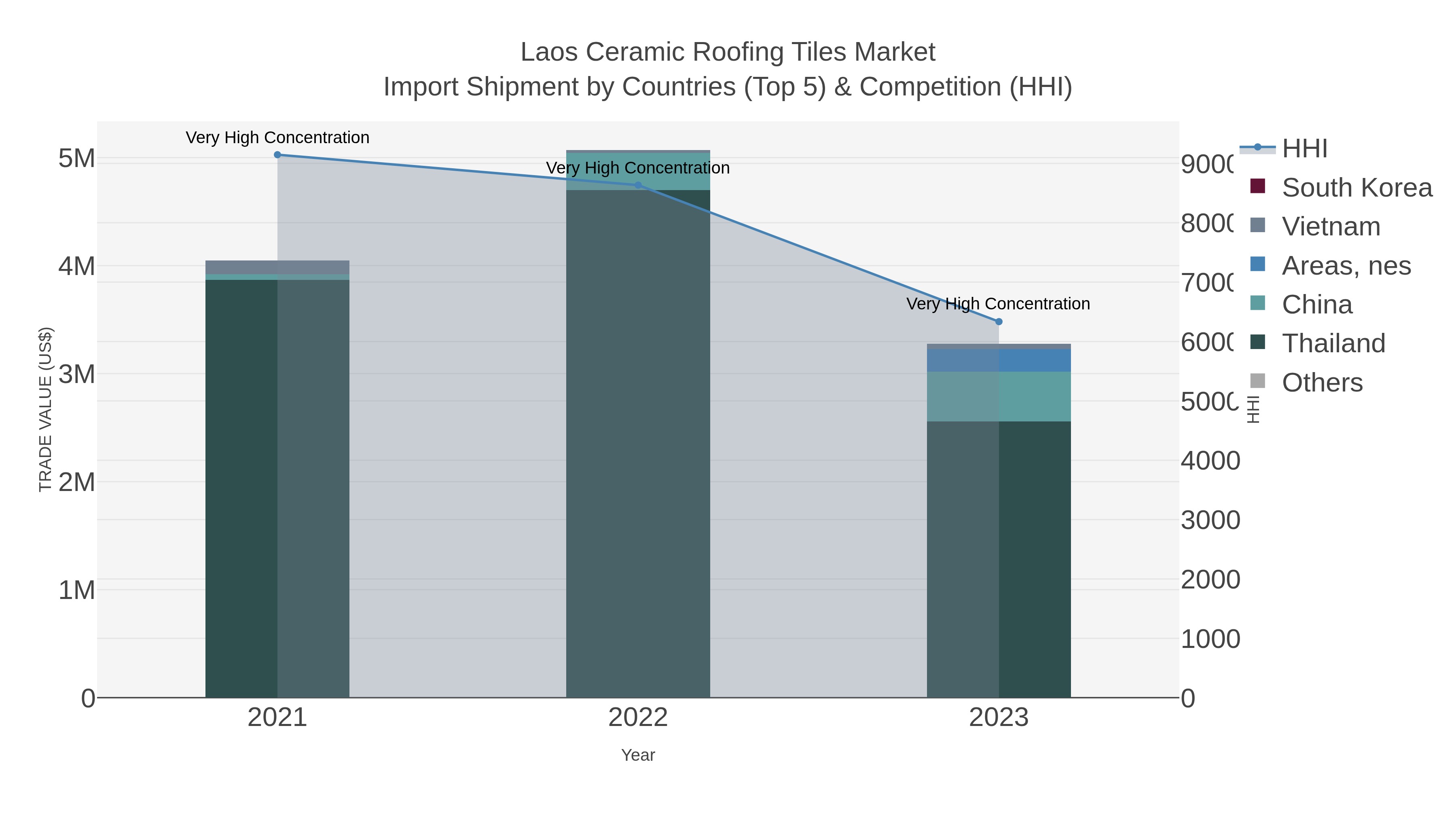Click the Vietnam slate color swatch

point(1257,225)
